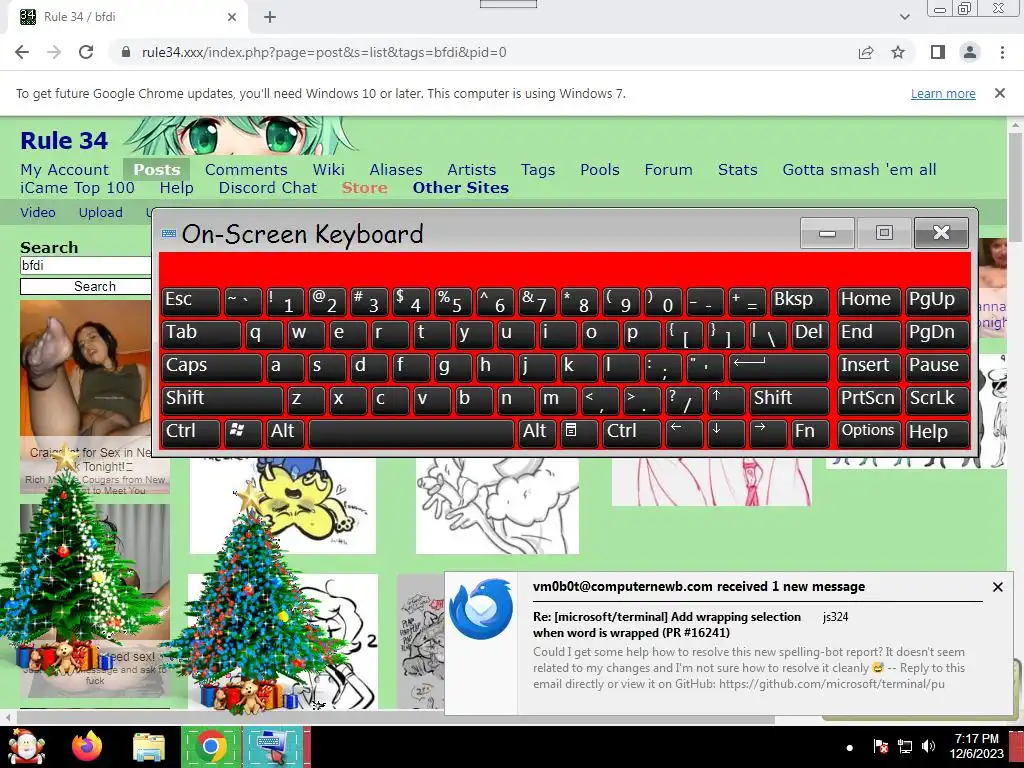Select the Rule 34 / bfdi browser tab
The width and height of the screenshot is (1024, 768).
point(127,17)
